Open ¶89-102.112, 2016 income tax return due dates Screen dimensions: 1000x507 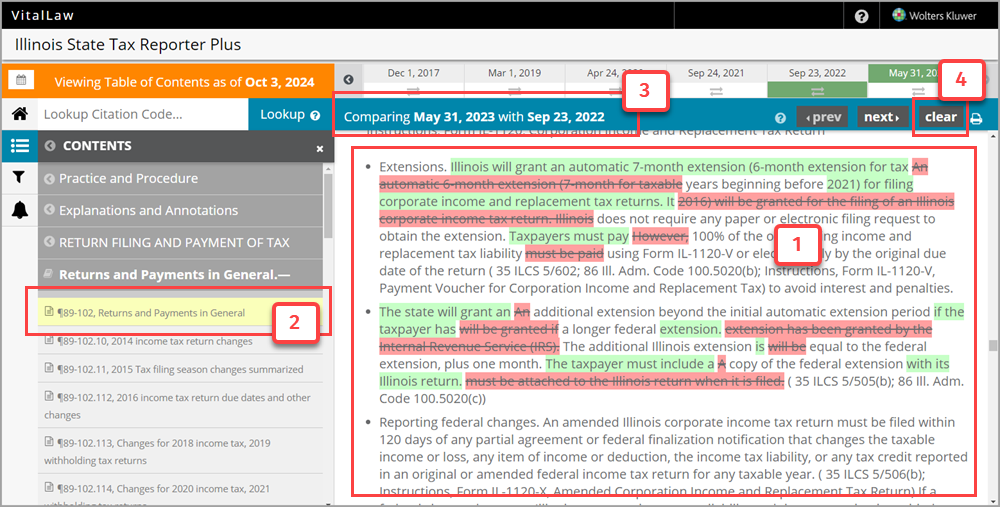tap(180, 406)
